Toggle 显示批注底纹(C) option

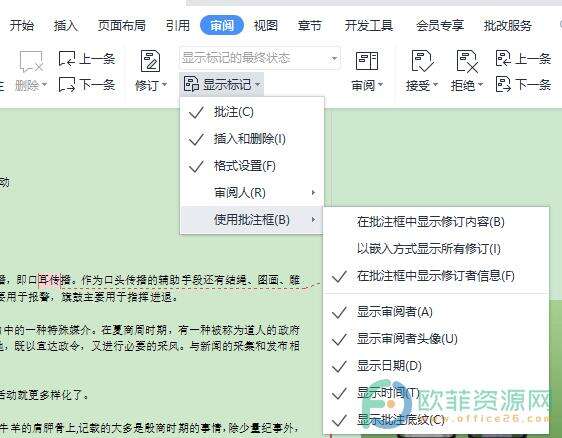436,420
